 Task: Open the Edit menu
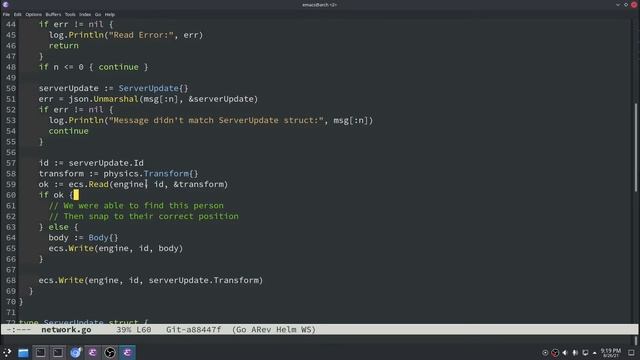pyautogui.click(x=18, y=14)
